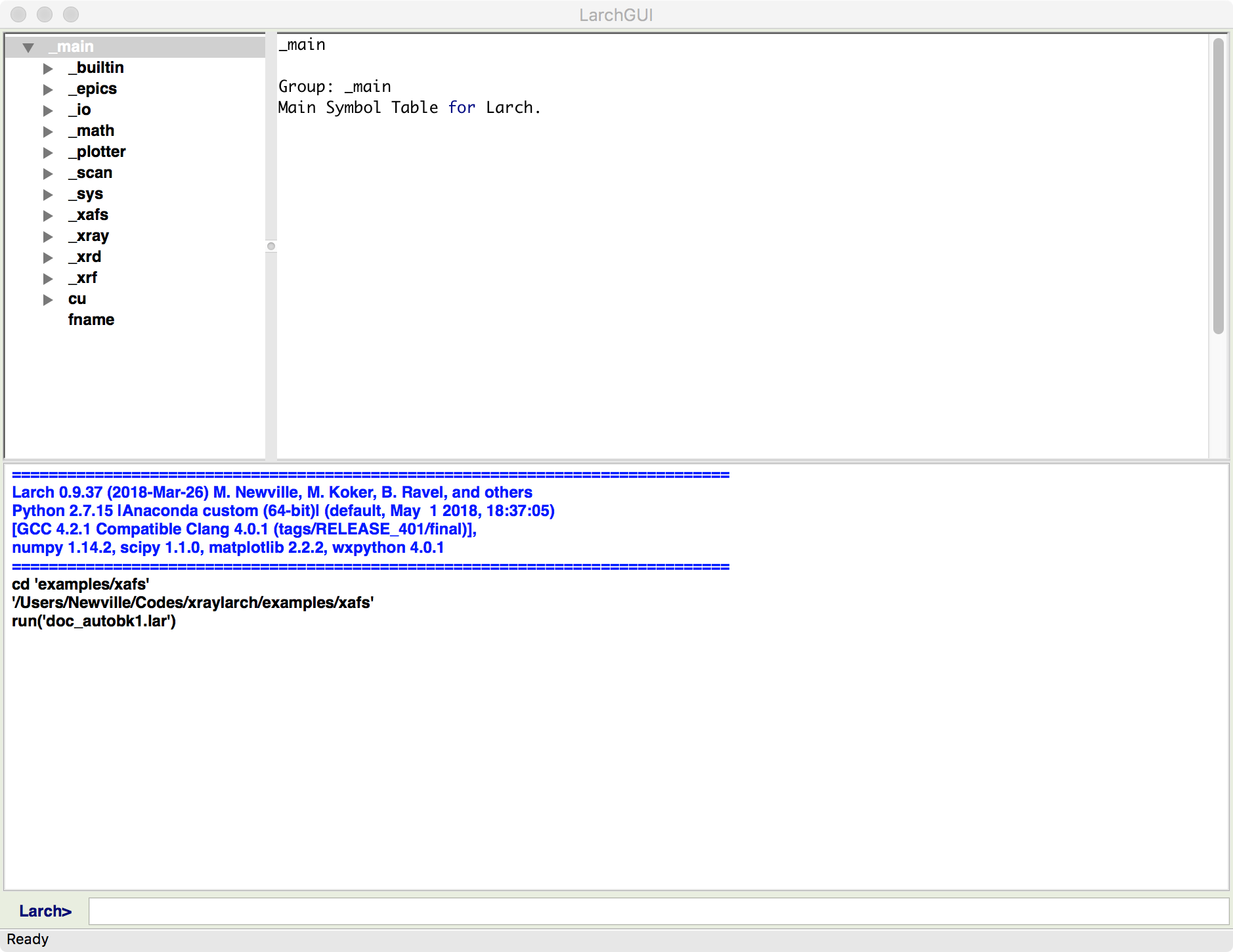Expand the _plotter group arrow
1233x952 pixels.
click(x=48, y=152)
